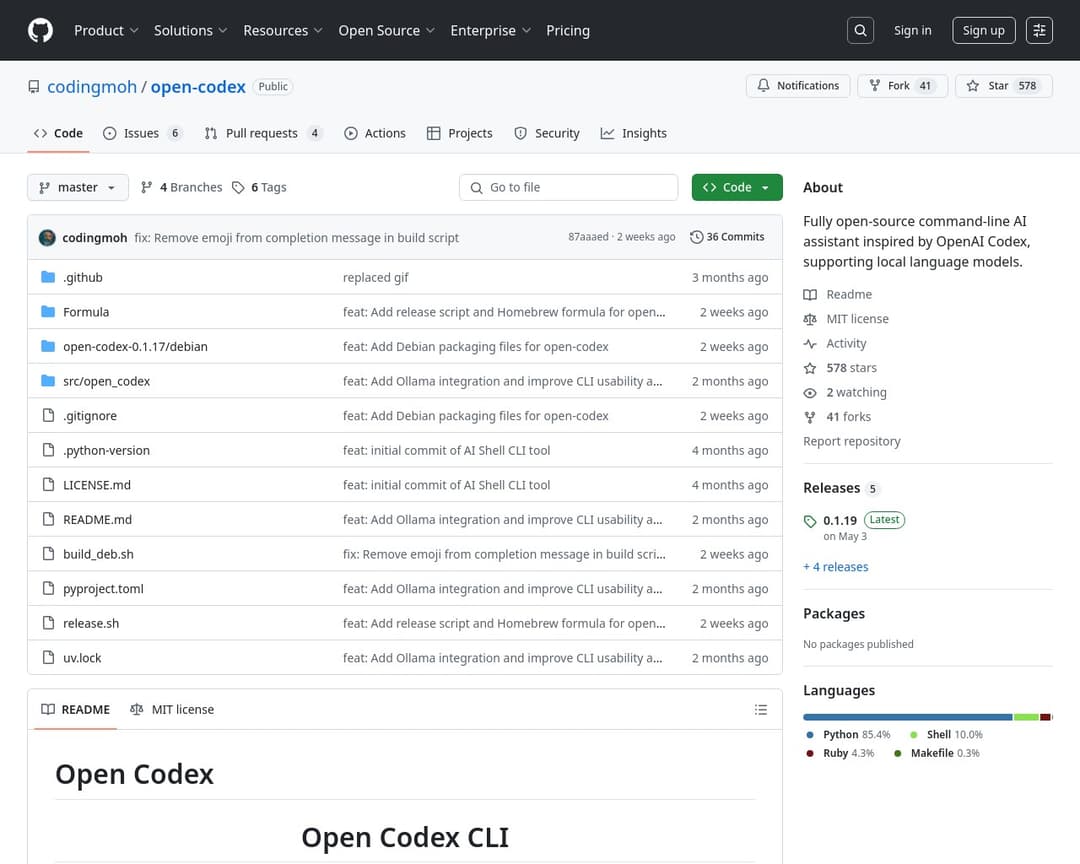Expand the Open Source menu
Screen dimensions: 1080x864
(x=386, y=30)
